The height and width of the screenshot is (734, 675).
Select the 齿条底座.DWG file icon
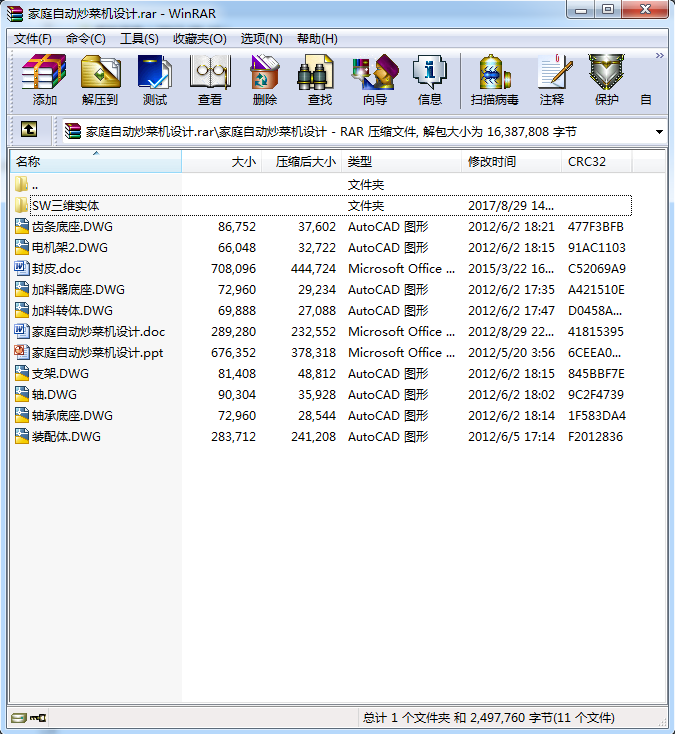click(x=22, y=226)
